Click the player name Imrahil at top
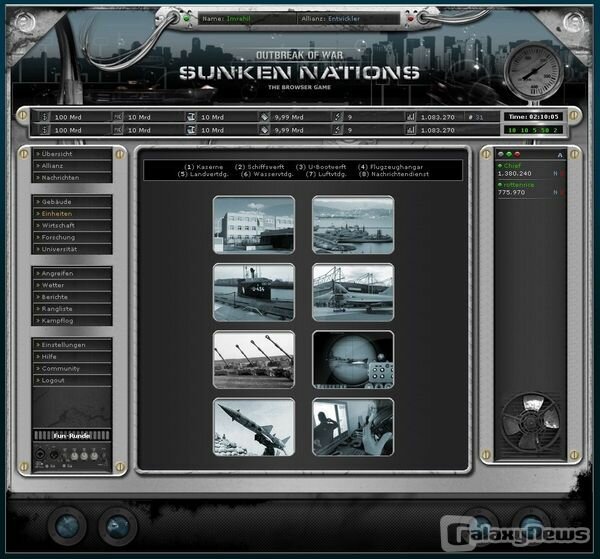600x559 pixels. click(x=238, y=18)
